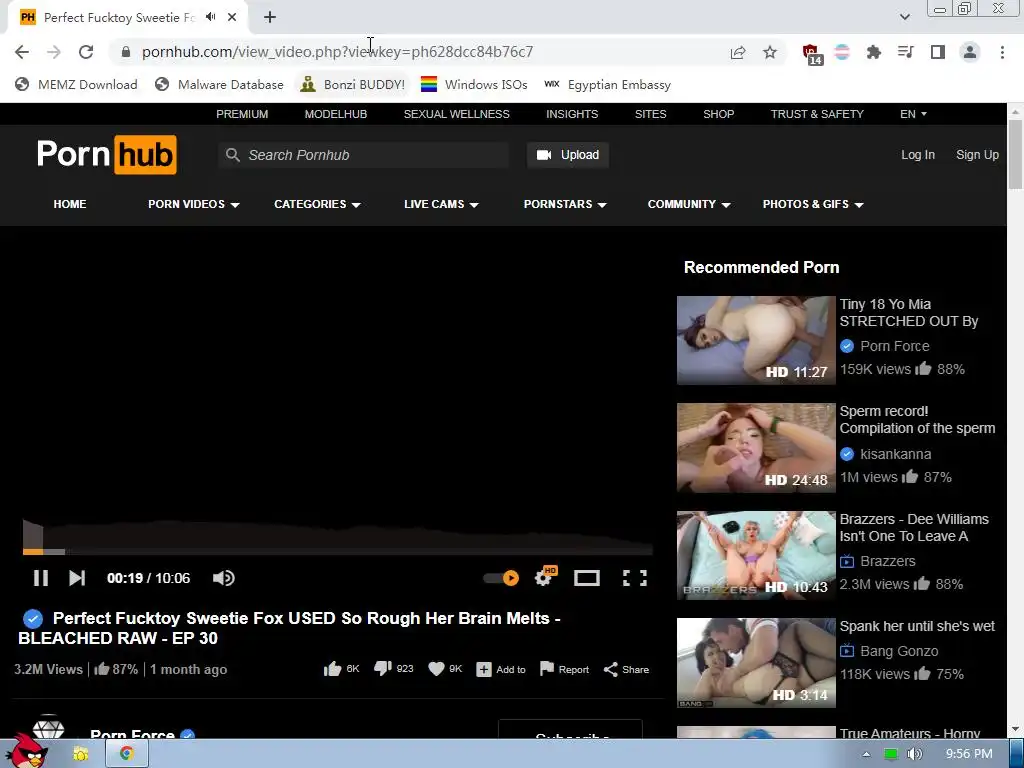Open the SHOP top menu item
The height and width of the screenshot is (768, 1024).
tap(718, 114)
